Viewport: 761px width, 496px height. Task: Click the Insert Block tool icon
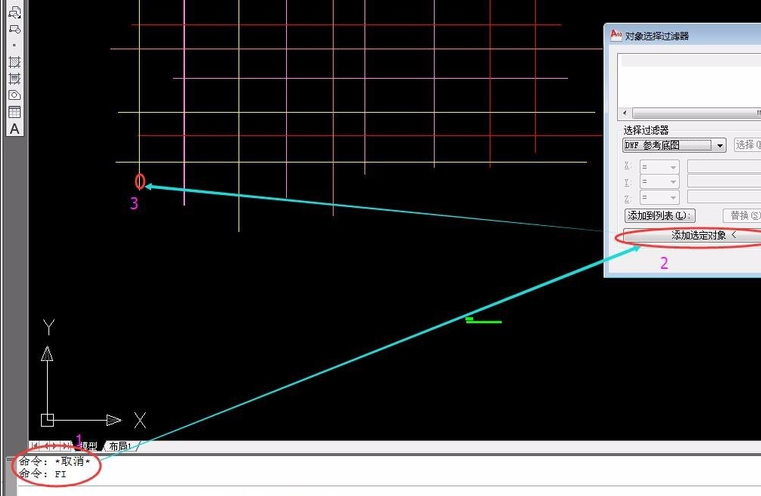click(14, 12)
